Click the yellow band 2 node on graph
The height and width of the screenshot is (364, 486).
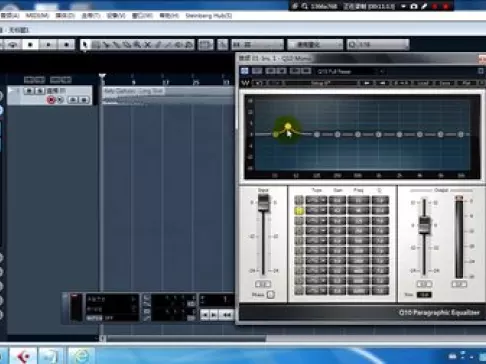(288, 126)
